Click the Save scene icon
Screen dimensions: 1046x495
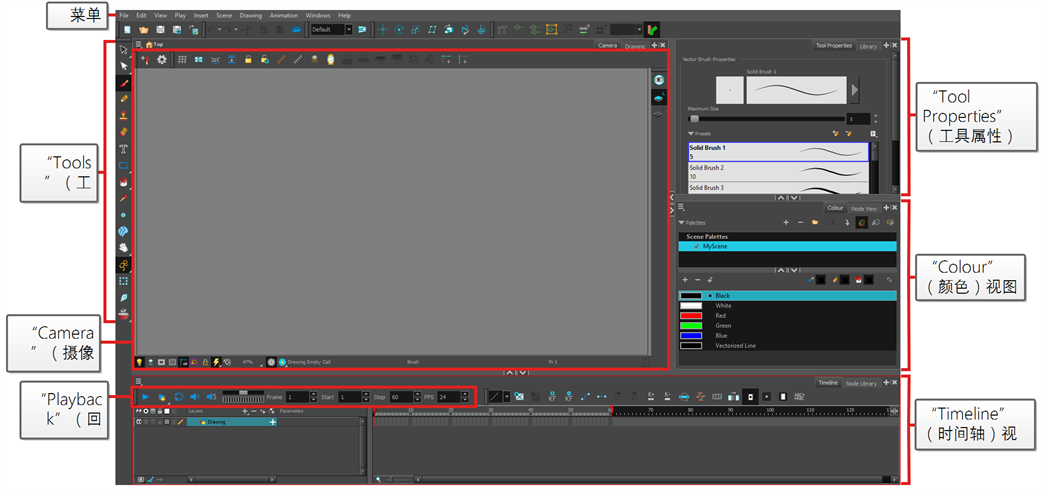160,29
